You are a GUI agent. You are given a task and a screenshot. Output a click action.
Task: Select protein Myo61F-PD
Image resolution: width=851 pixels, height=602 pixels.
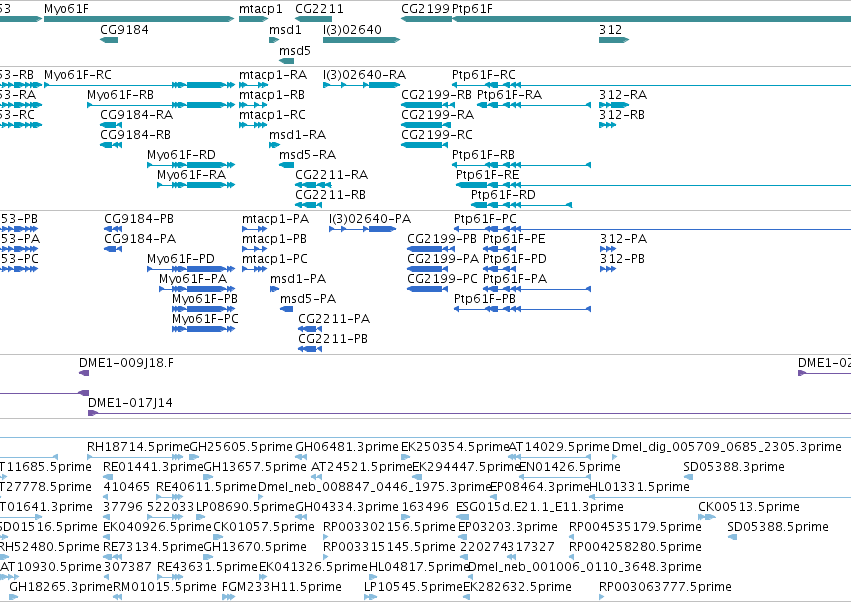point(191,269)
